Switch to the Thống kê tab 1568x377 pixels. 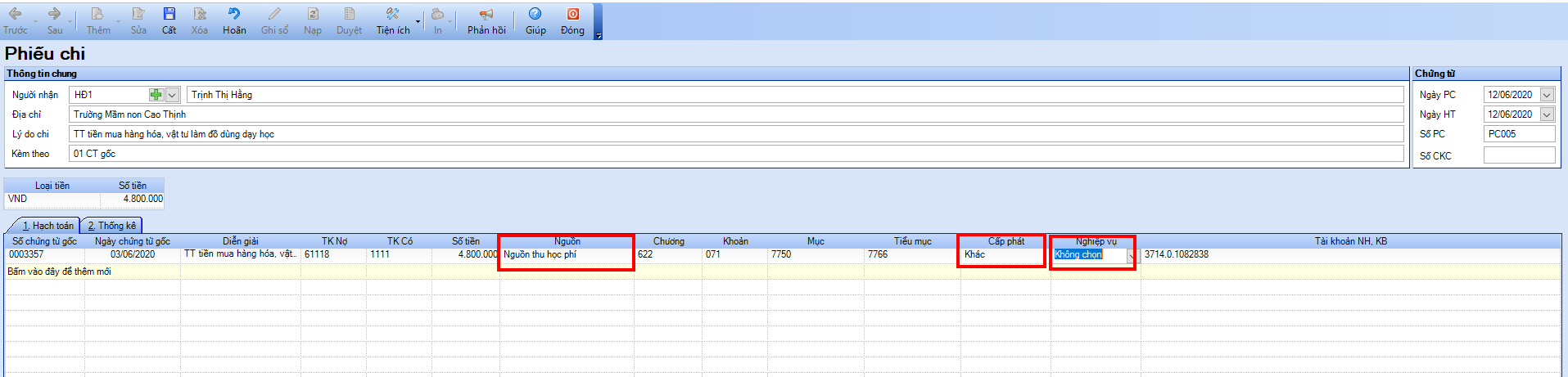(x=112, y=226)
